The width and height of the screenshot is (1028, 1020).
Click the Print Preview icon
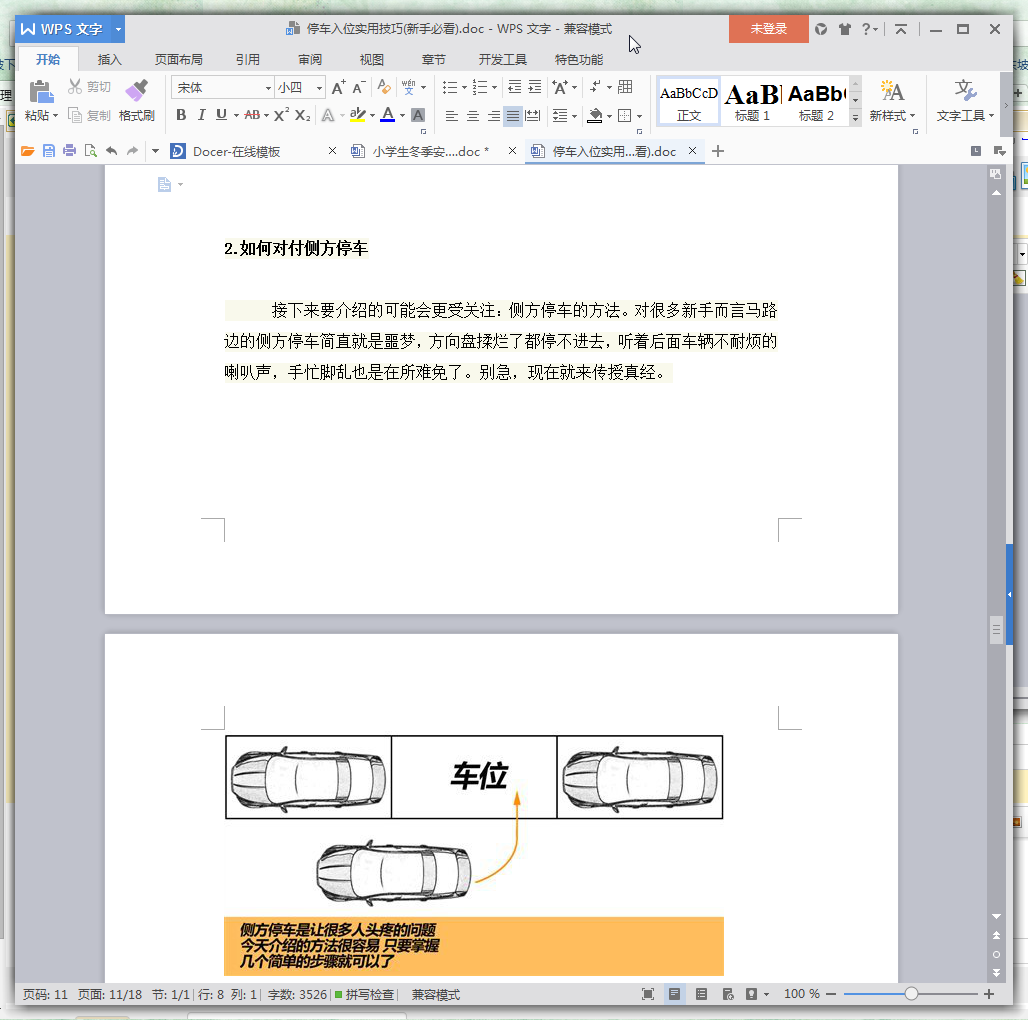[x=90, y=151]
